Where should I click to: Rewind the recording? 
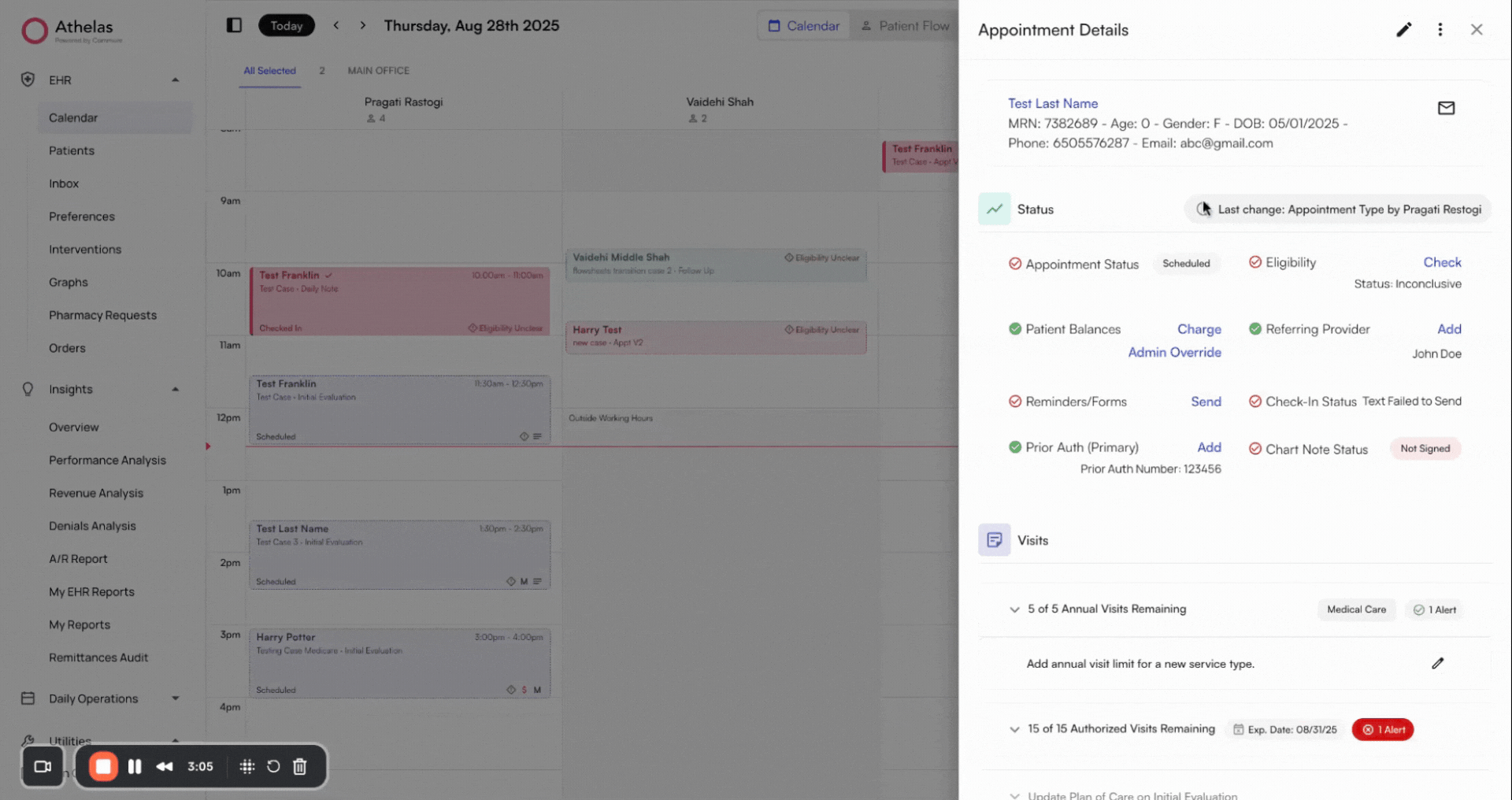pos(165,766)
